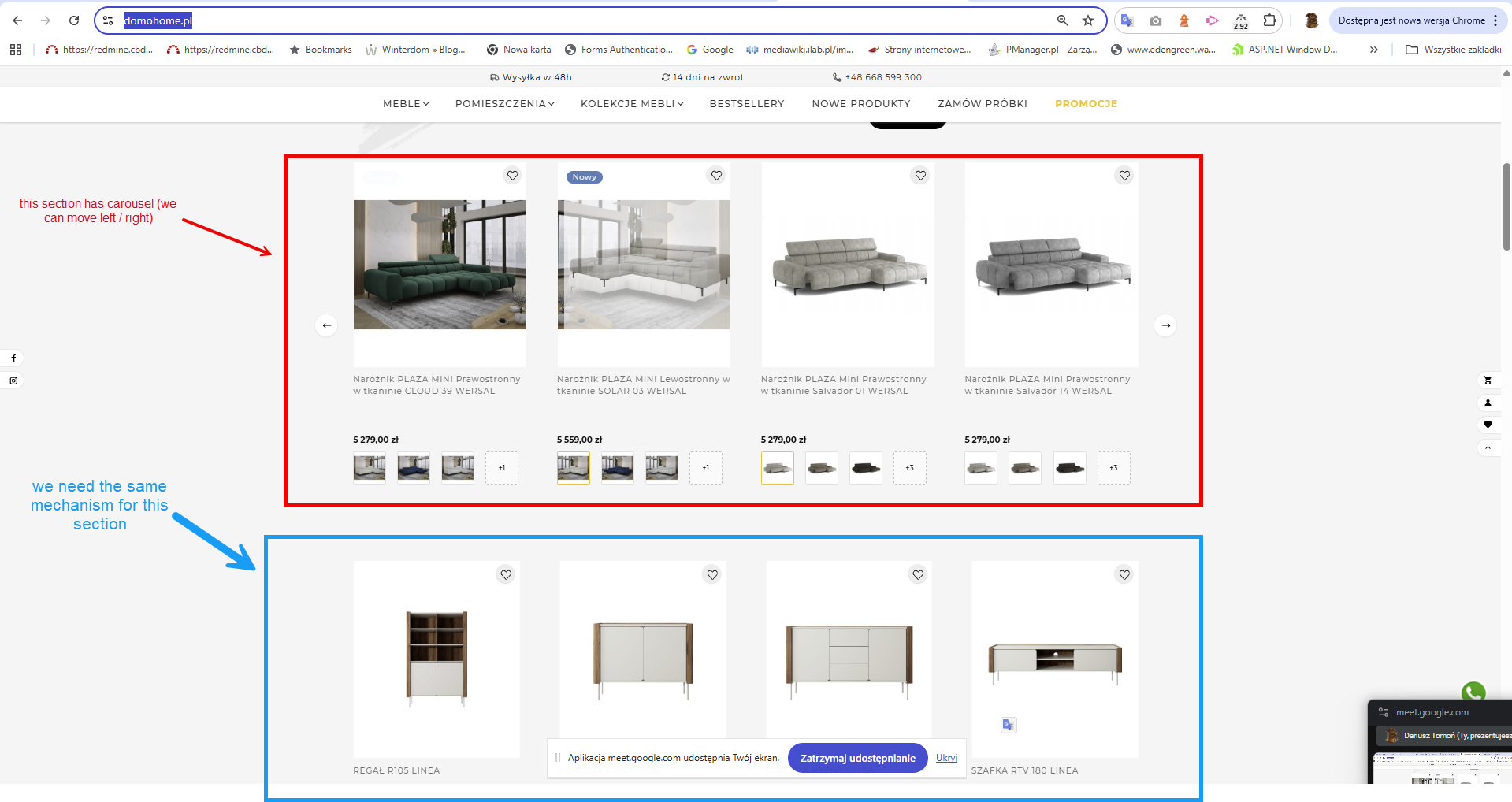Click the Zatrzymaj udostępnianie button

(x=857, y=758)
